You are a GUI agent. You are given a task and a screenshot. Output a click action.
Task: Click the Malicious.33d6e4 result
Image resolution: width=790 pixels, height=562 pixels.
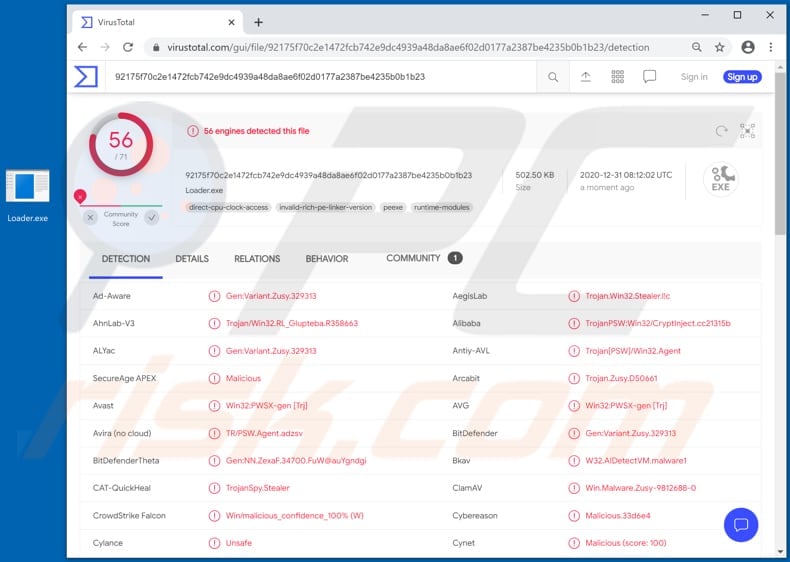618,516
